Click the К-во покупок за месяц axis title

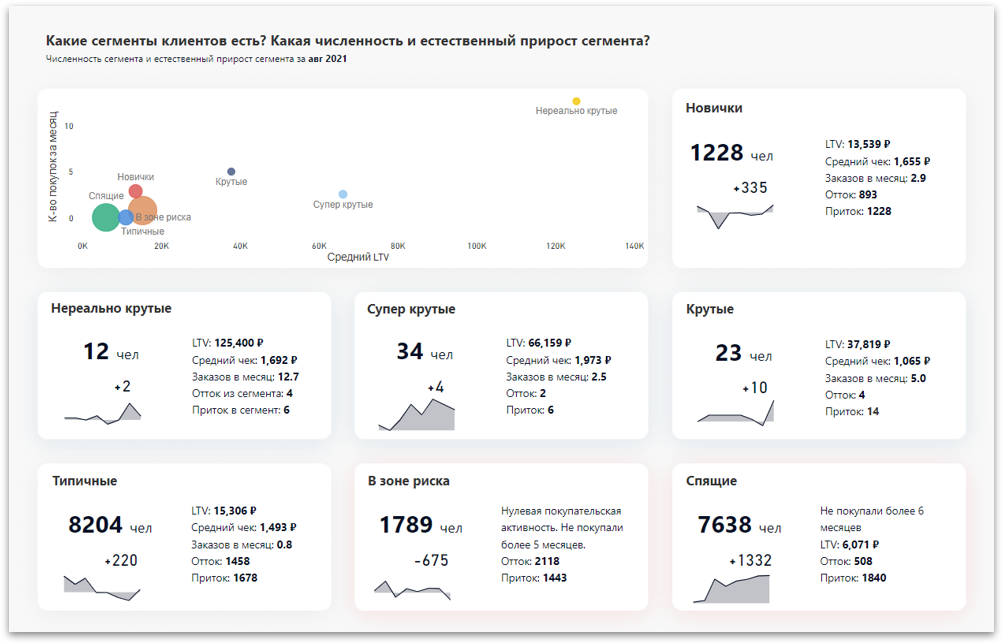[x=53, y=166]
